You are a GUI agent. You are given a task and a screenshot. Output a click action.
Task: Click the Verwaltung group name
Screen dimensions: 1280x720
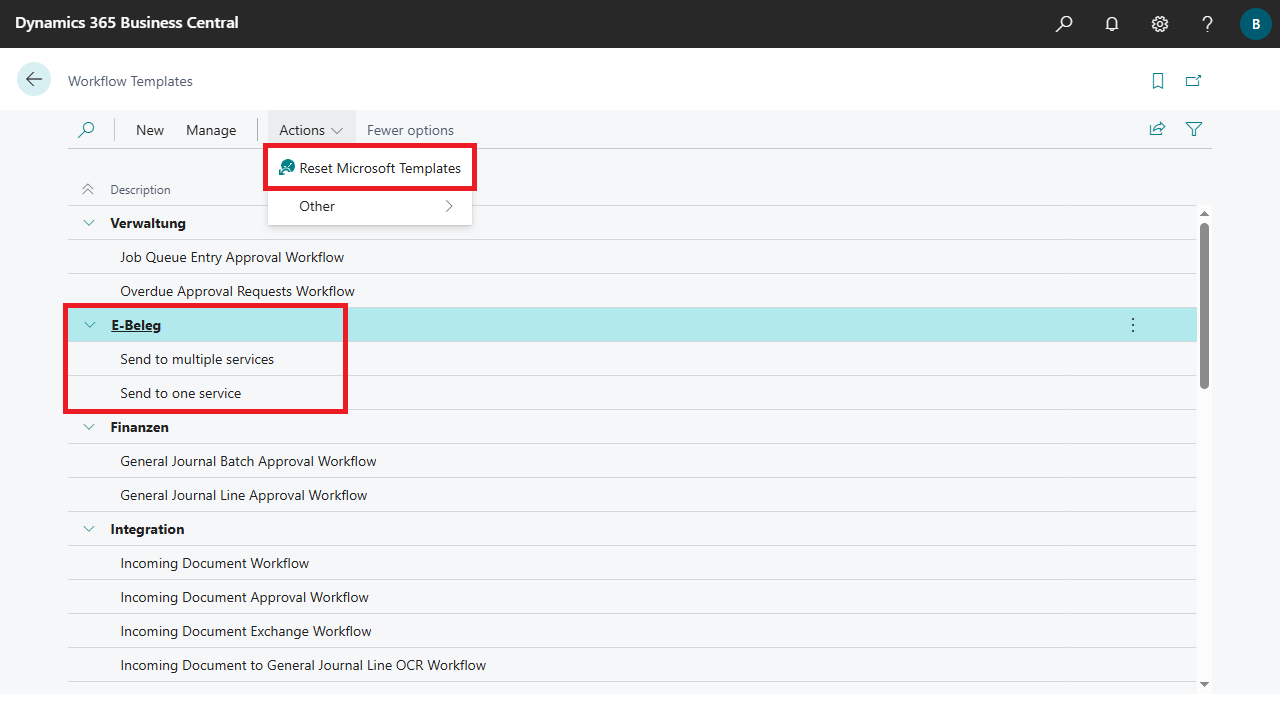tap(148, 223)
